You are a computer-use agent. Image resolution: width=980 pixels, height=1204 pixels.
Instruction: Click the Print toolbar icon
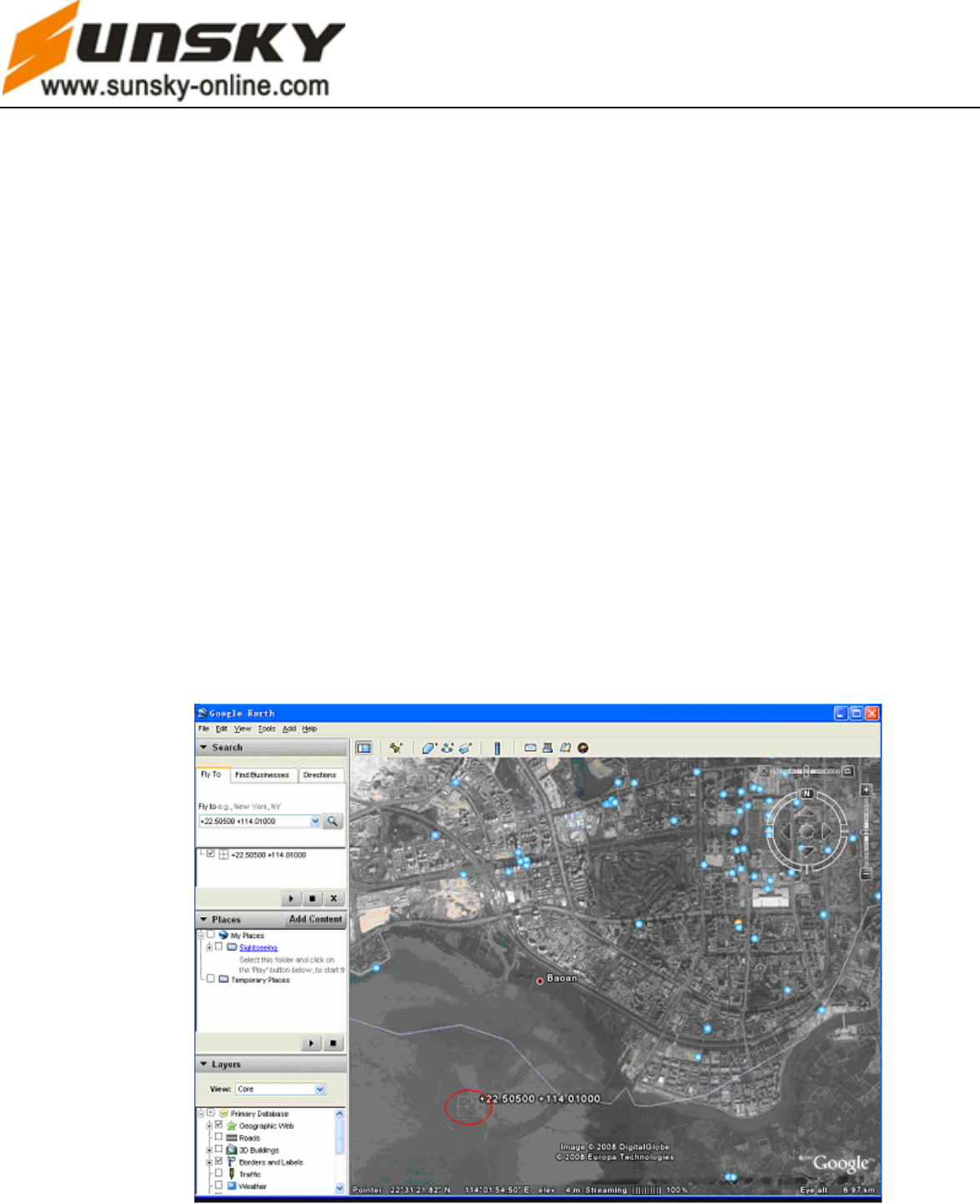548,748
